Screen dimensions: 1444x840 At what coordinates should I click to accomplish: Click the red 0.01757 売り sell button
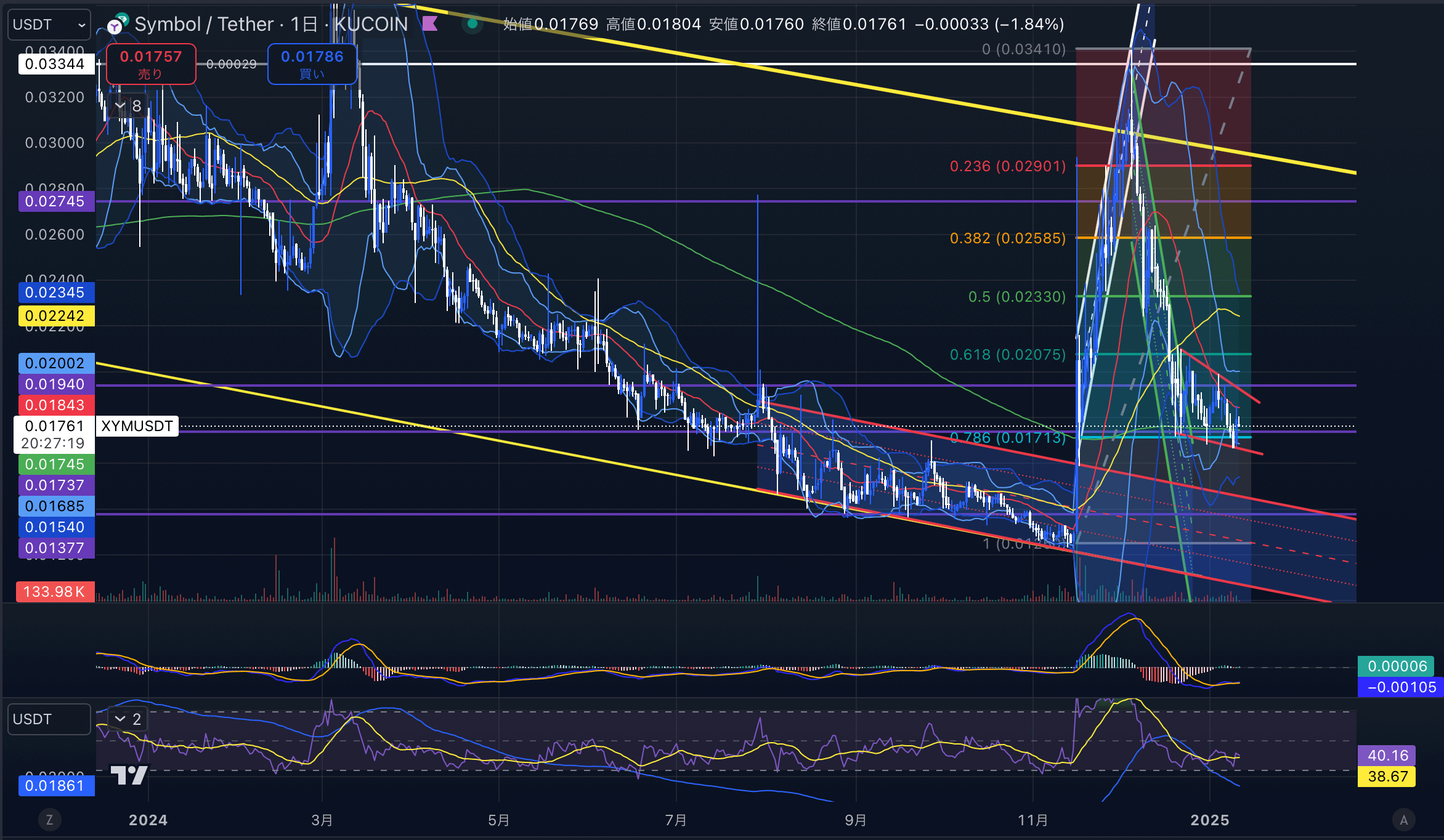(151, 64)
